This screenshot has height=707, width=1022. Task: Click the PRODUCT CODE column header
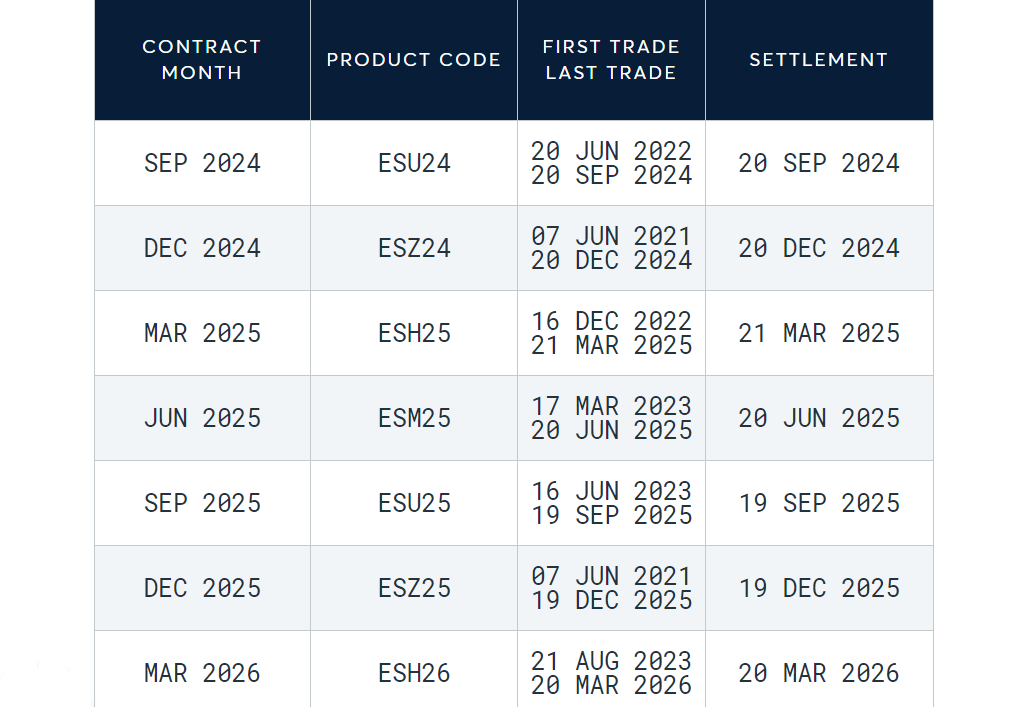coord(414,60)
